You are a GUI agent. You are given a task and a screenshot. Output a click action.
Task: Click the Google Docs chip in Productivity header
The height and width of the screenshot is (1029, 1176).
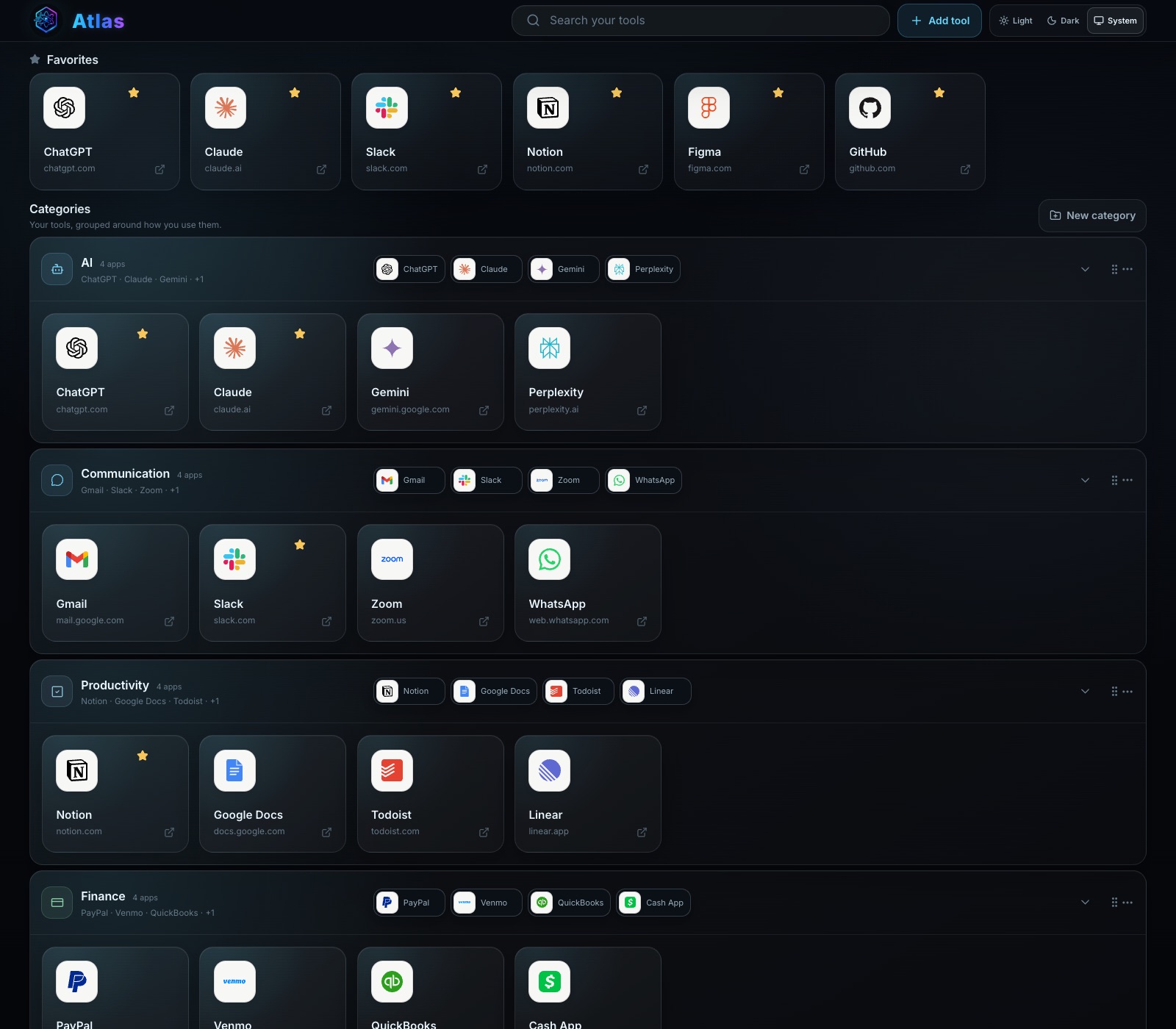point(494,691)
